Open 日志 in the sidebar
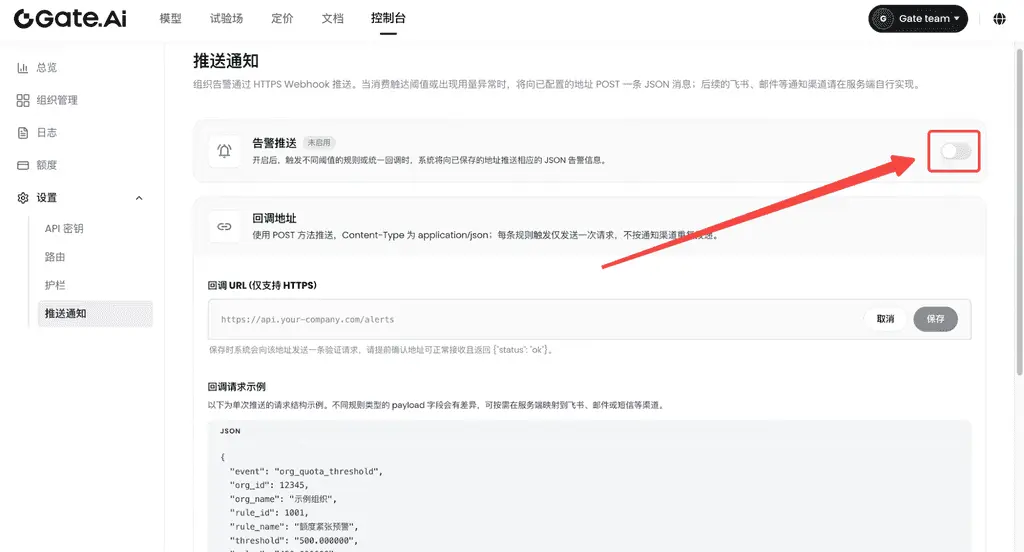Screen dimensions: 1024x552 46,133
